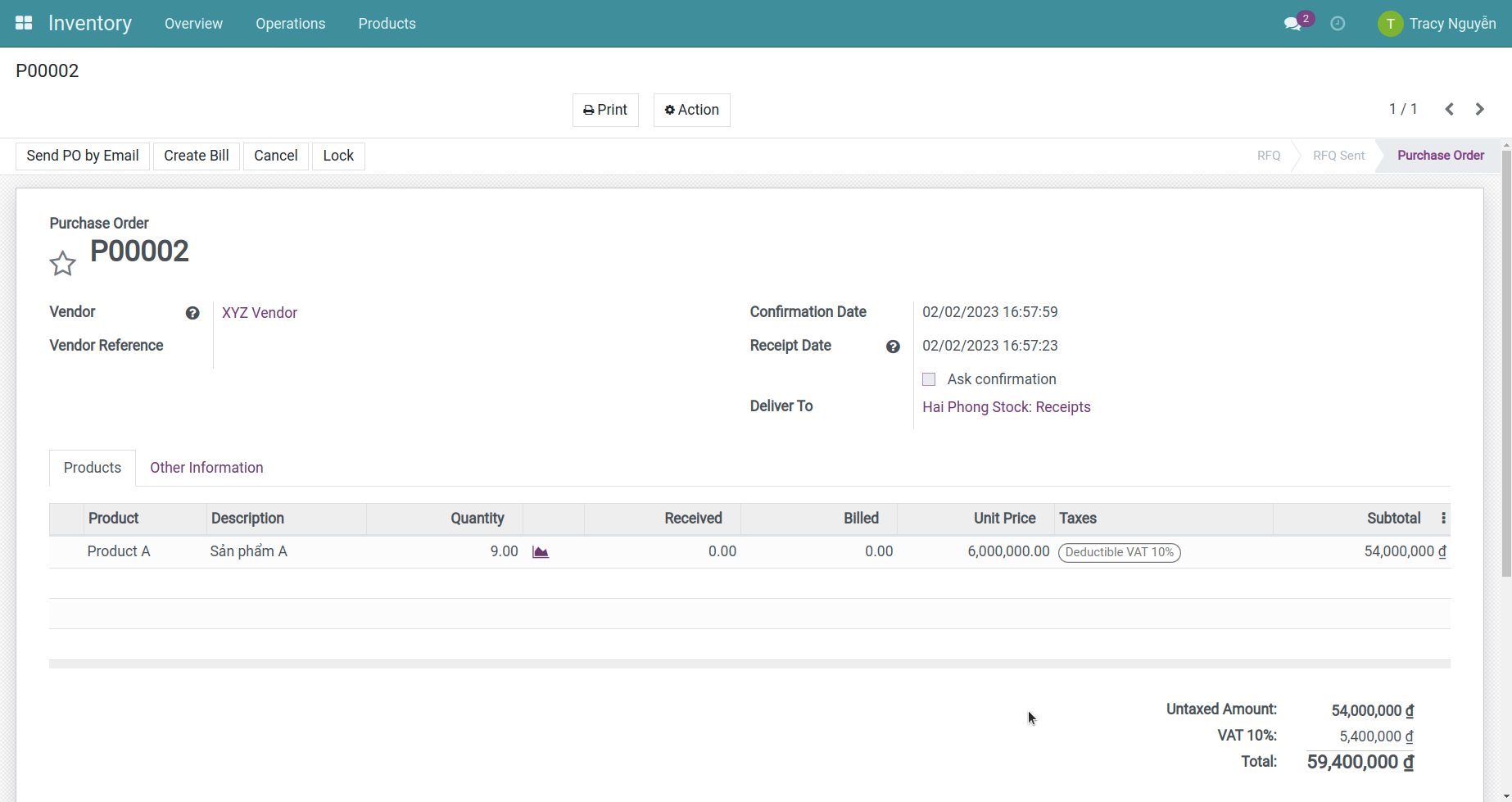
Task: Open the optional columns icon on the table
Action: point(1444,519)
